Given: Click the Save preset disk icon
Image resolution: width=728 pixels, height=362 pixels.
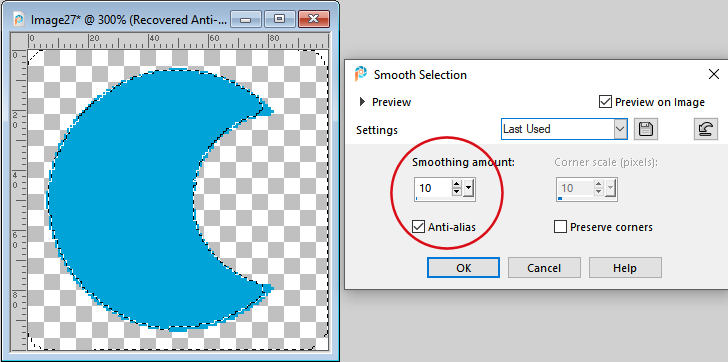Looking at the screenshot, I should pyautogui.click(x=646, y=129).
